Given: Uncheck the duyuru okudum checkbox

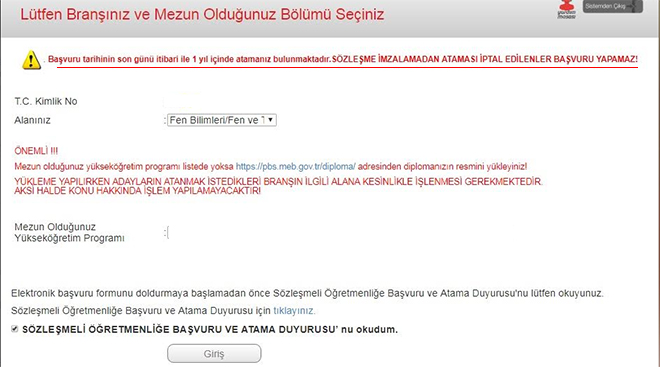Looking at the screenshot, I should click(15, 329).
